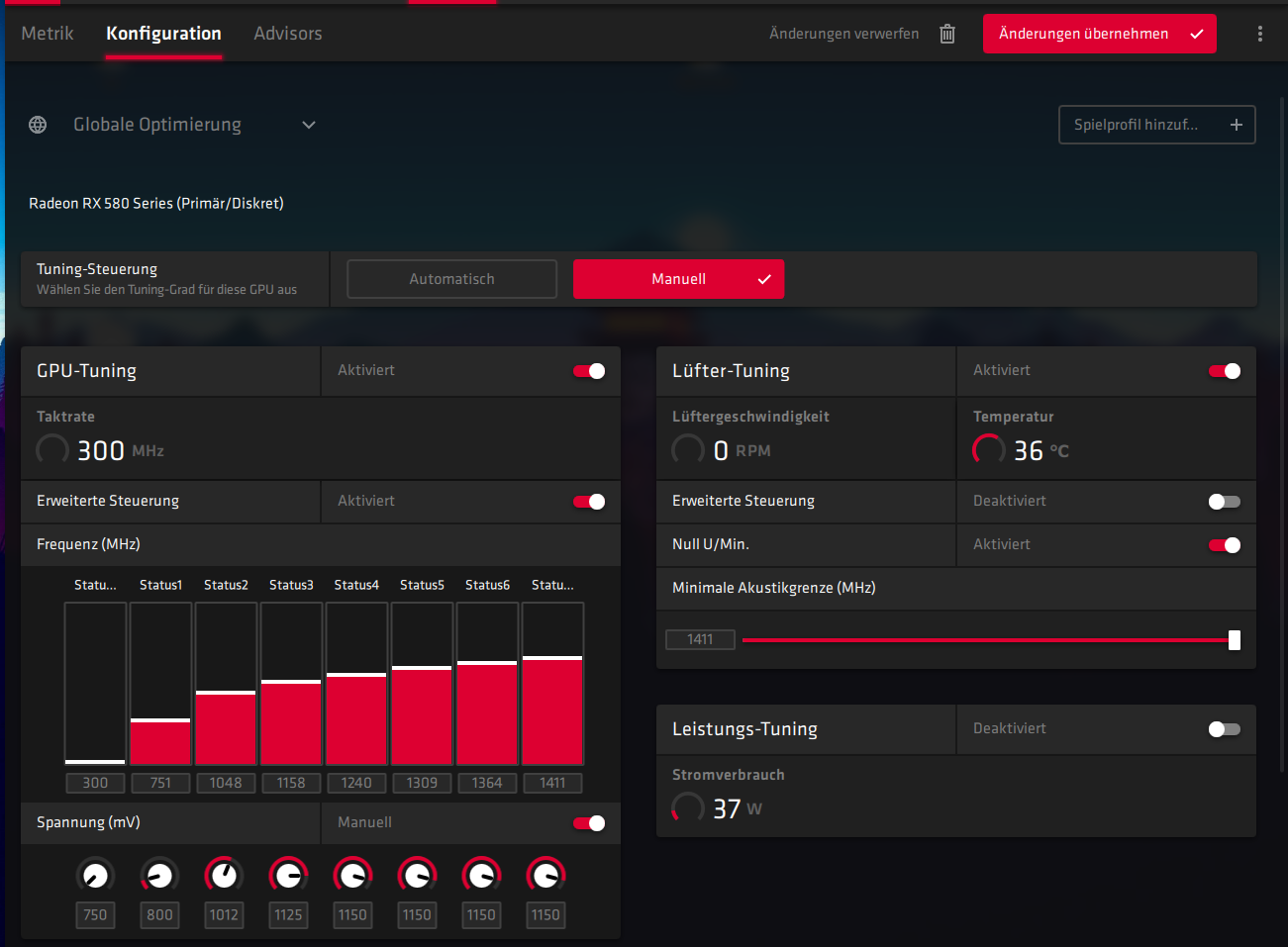
Task: Toggle the Lüfter-Tuning switch
Action: [1225, 371]
